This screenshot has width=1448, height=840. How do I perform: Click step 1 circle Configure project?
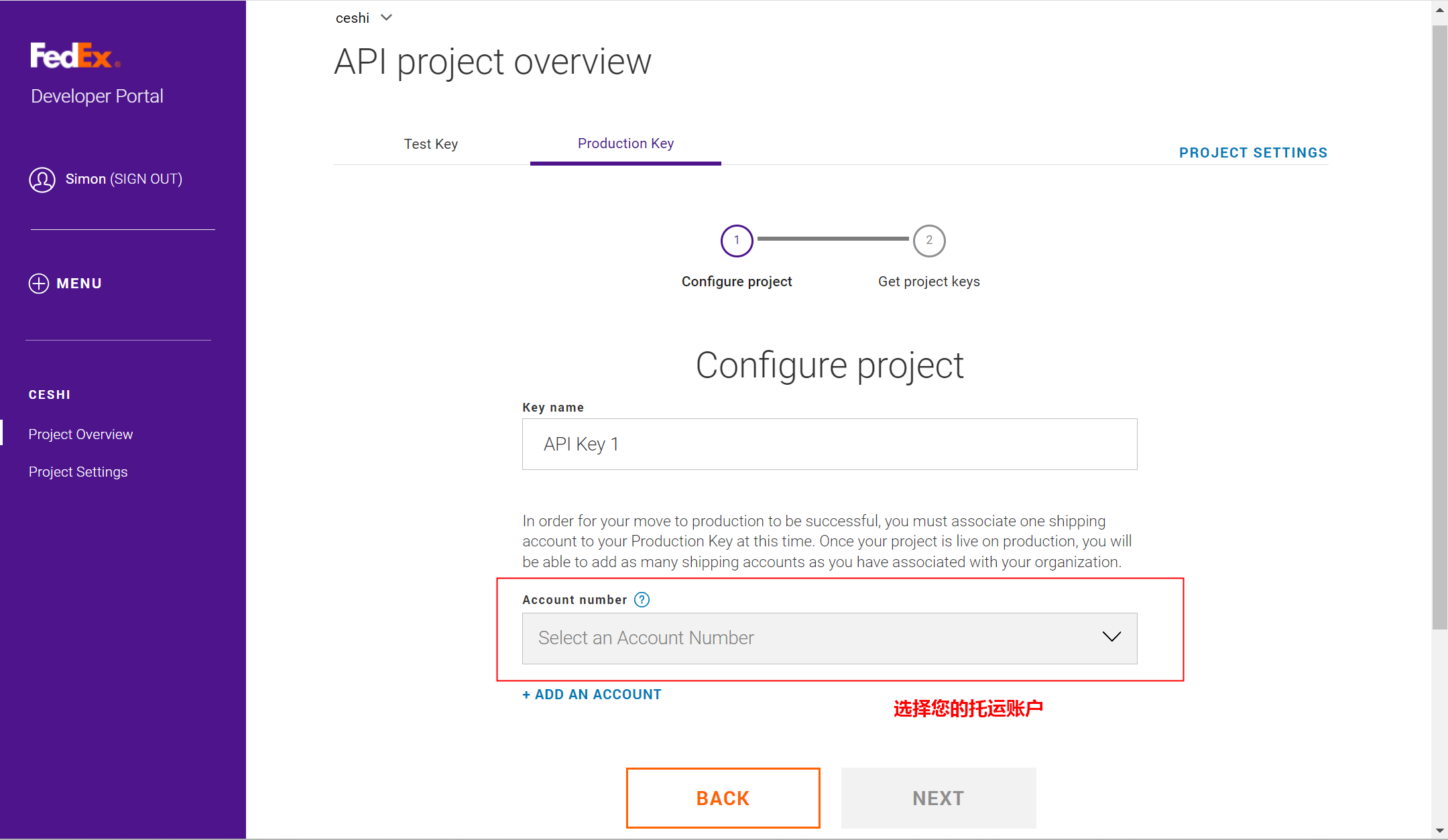tap(737, 241)
